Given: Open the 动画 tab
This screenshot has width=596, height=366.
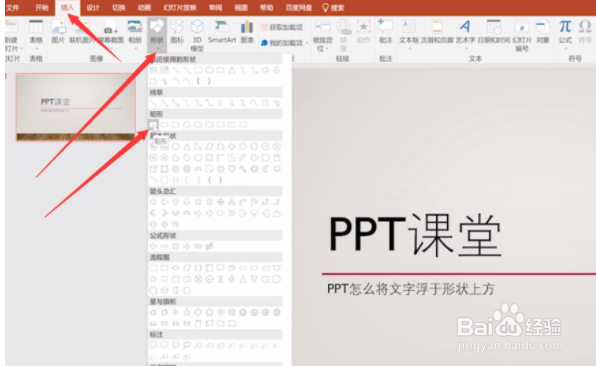Looking at the screenshot, I should pyautogui.click(x=144, y=7).
